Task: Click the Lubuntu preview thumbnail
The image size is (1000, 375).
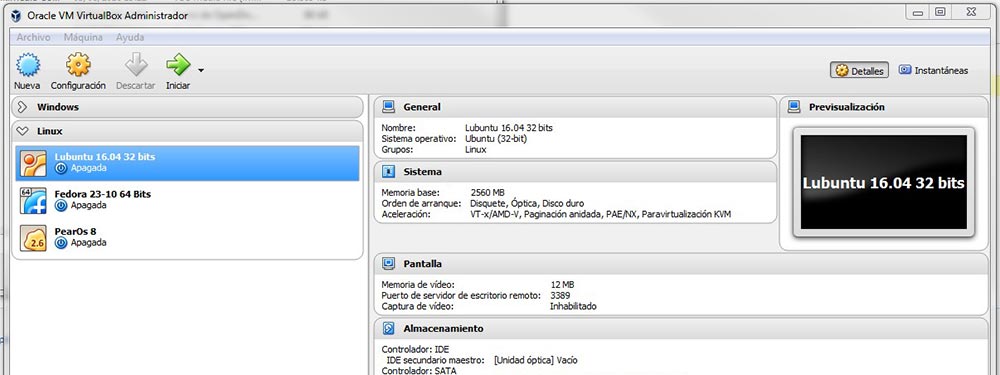Action: (883, 182)
